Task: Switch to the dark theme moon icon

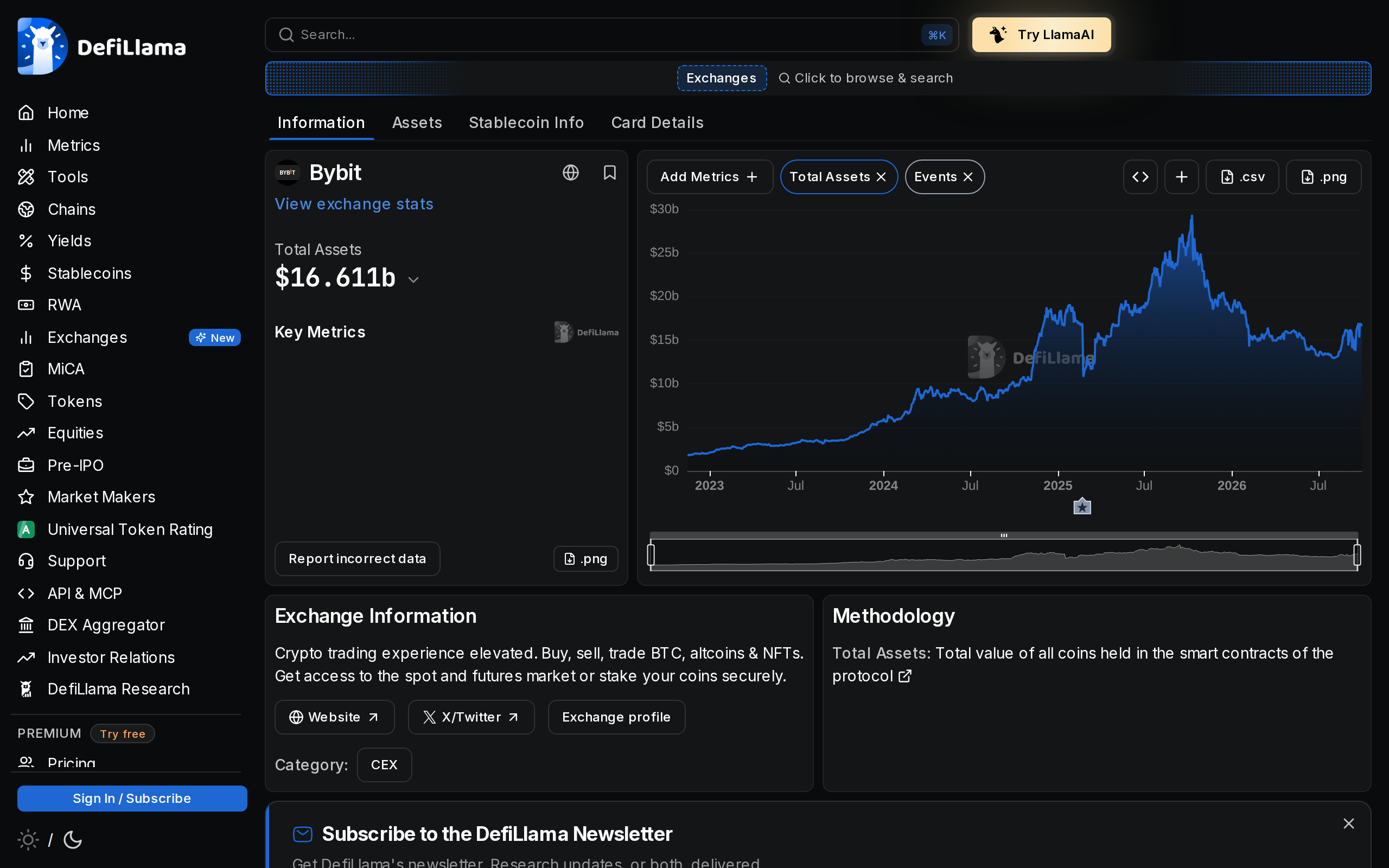Action: [73, 840]
